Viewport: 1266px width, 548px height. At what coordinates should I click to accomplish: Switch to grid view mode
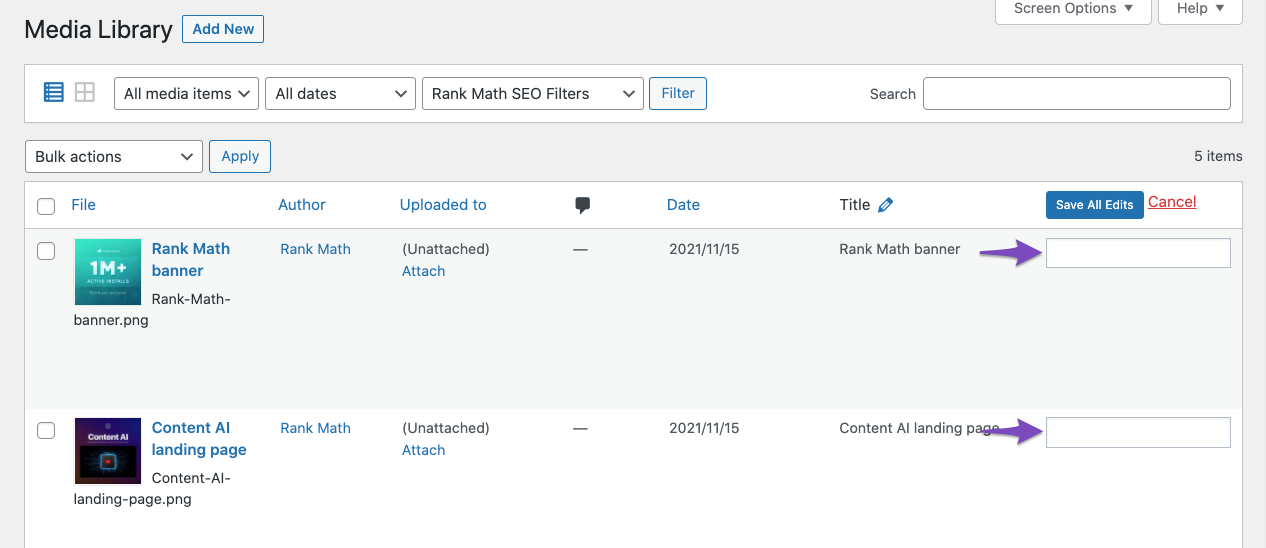[85, 93]
